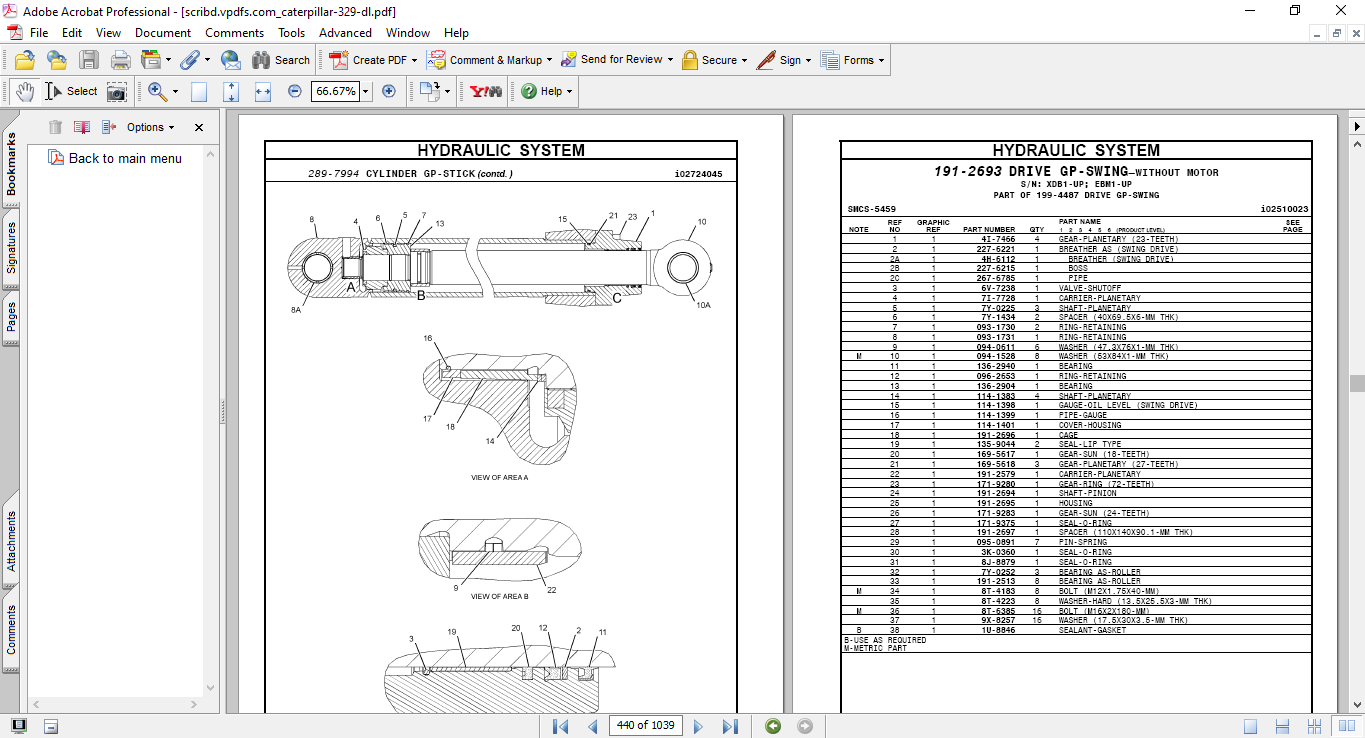Select the Hand tool

tap(24, 91)
